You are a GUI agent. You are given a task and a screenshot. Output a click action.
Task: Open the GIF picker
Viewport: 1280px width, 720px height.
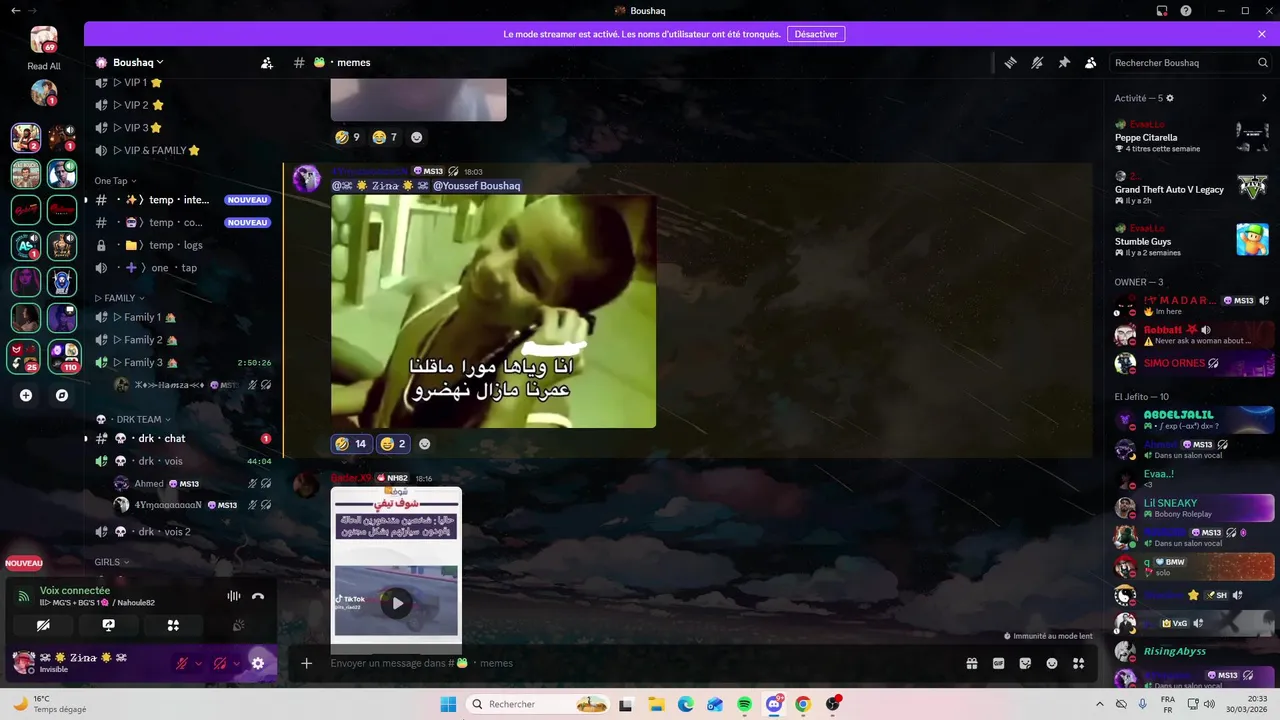pyautogui.click(x=998, y=663)
